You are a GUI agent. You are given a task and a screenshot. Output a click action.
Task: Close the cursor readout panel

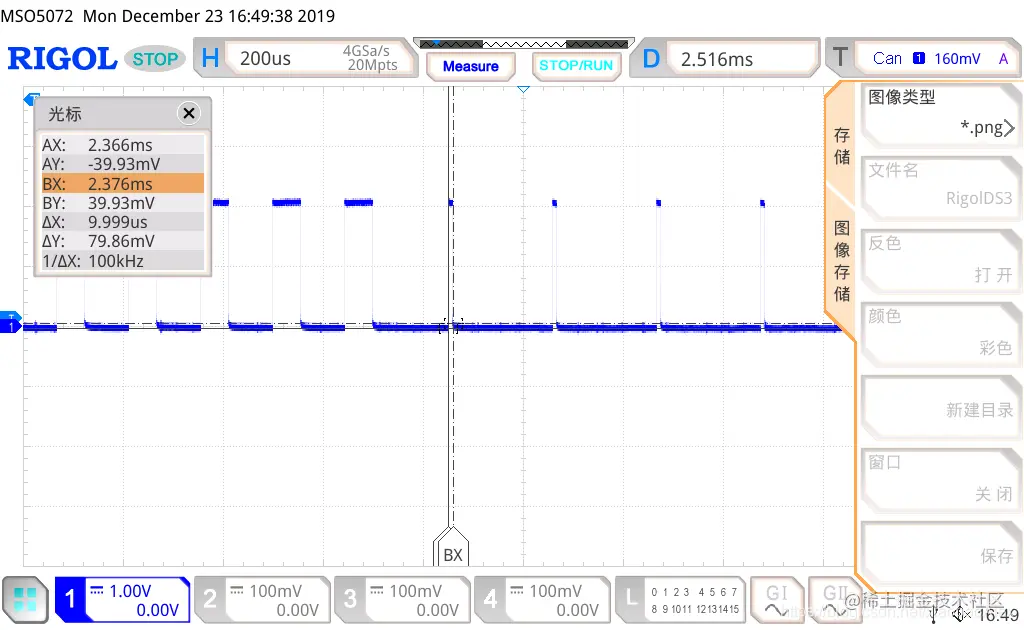click(x=189, y=114)
